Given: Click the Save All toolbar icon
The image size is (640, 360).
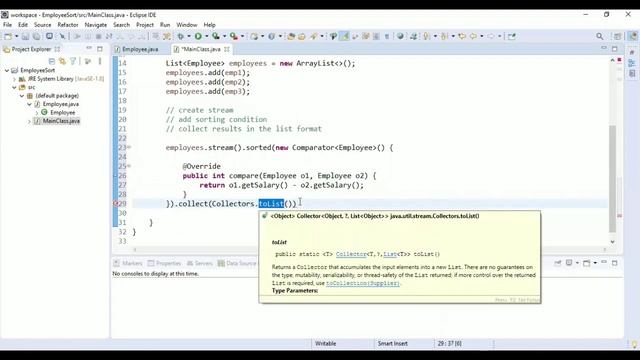Looking at the screenshot, I should [x=36, y=36].
